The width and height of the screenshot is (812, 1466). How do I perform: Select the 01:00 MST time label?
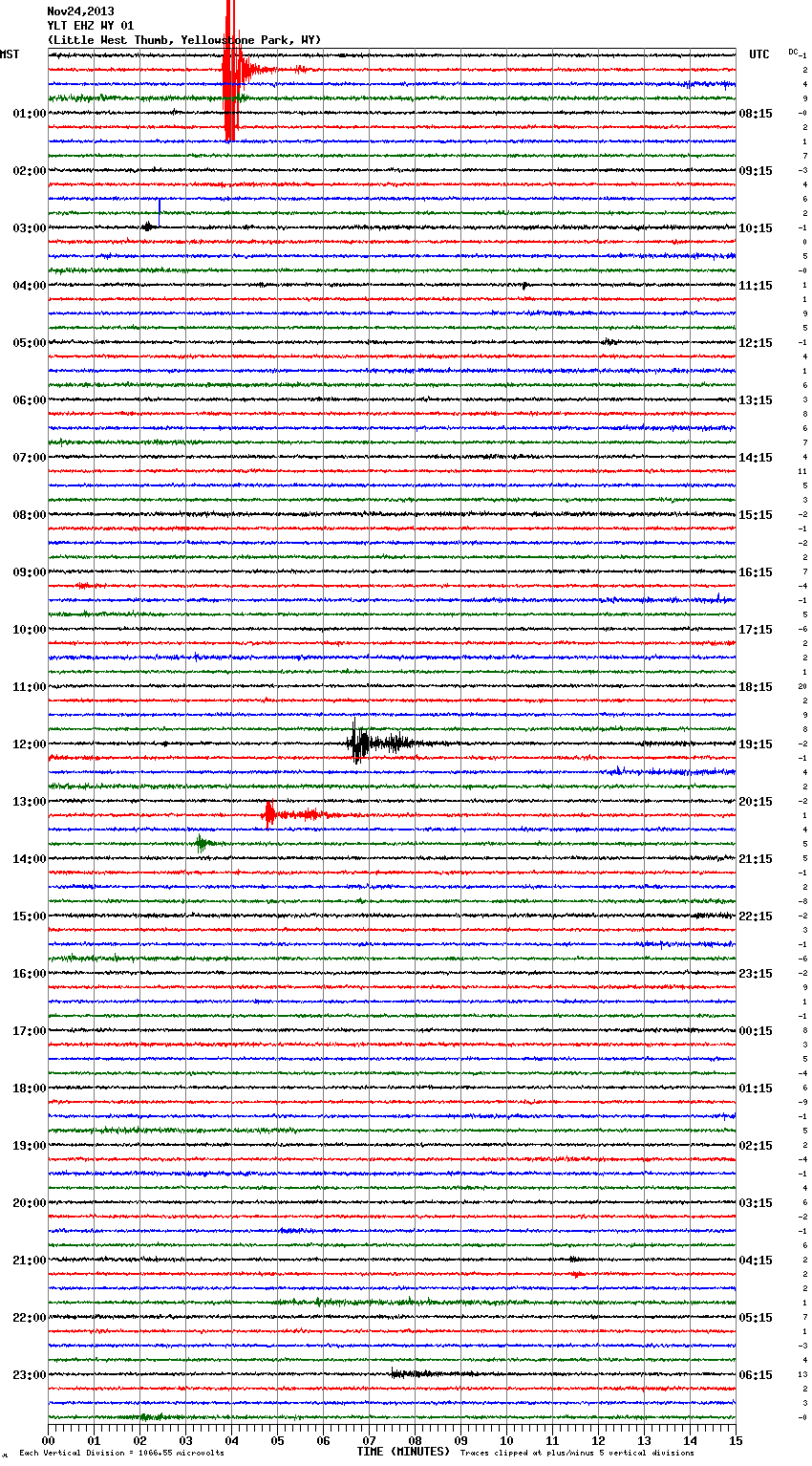(30, 114)
